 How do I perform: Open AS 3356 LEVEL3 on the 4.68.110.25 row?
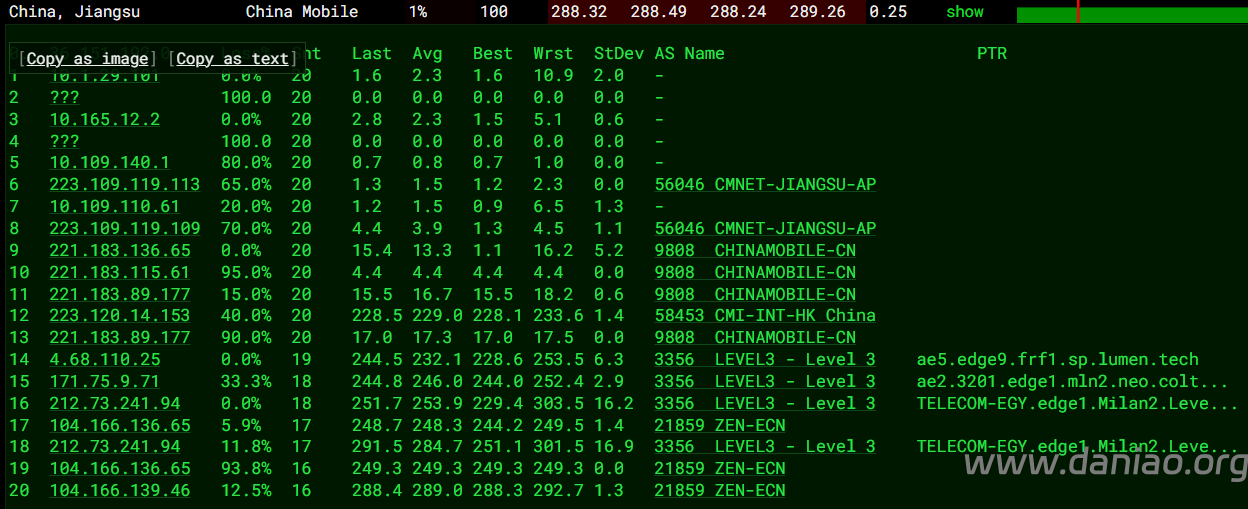click(x=764, y=360)
